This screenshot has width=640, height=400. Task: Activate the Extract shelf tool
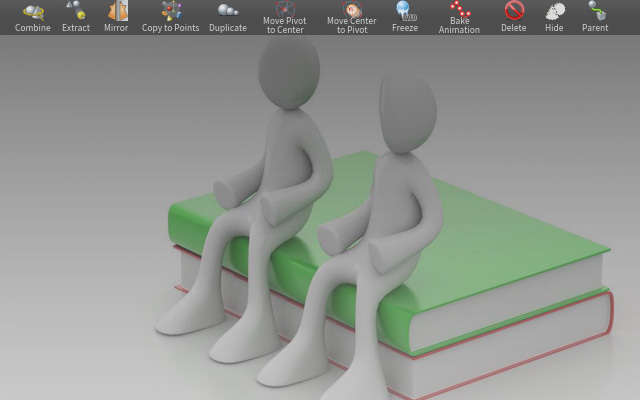pyautogui.click(x=76, y=17)
